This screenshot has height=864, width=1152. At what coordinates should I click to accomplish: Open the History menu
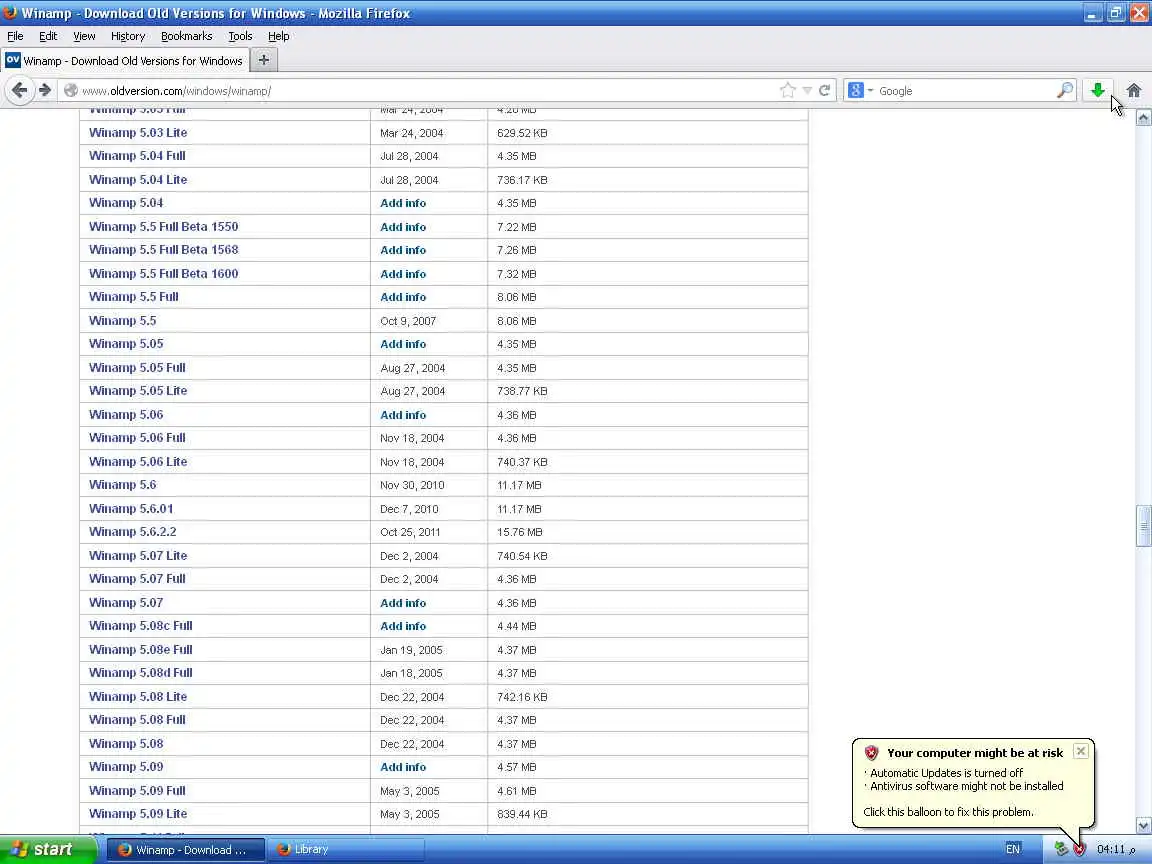[x=128, y=36]
